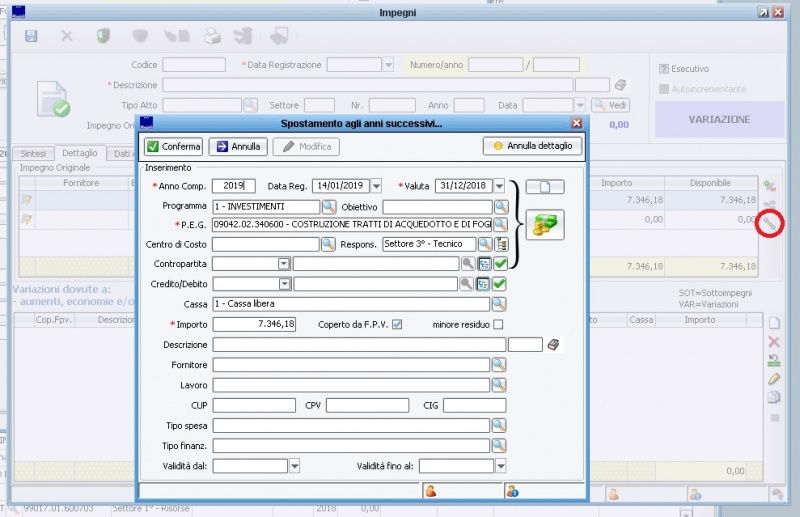Select the Dettaglio tab
This screenshot has height=517, width=800.
click(x=79, y=153)
